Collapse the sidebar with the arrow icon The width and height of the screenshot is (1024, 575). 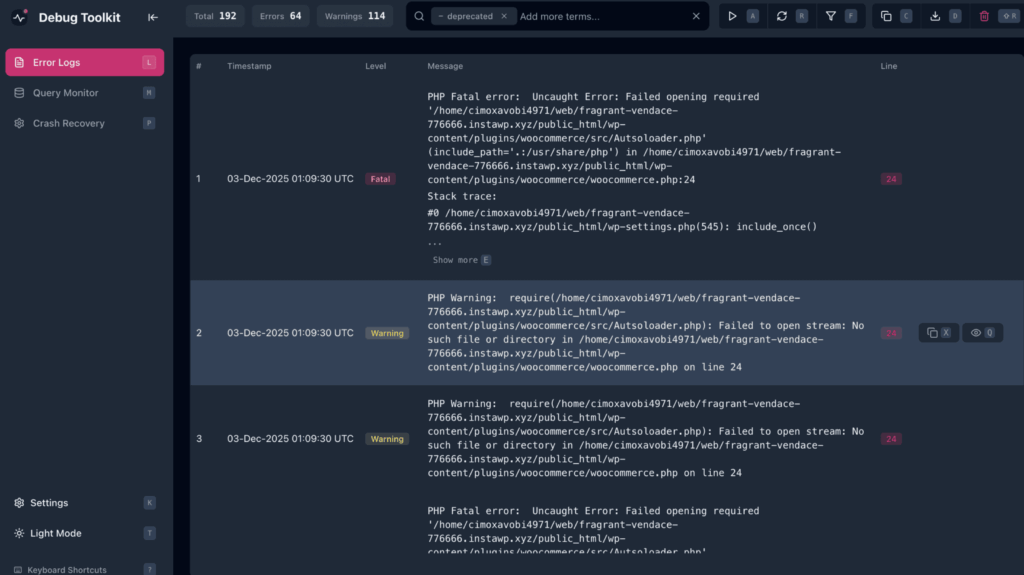click(x=153, y=18)
